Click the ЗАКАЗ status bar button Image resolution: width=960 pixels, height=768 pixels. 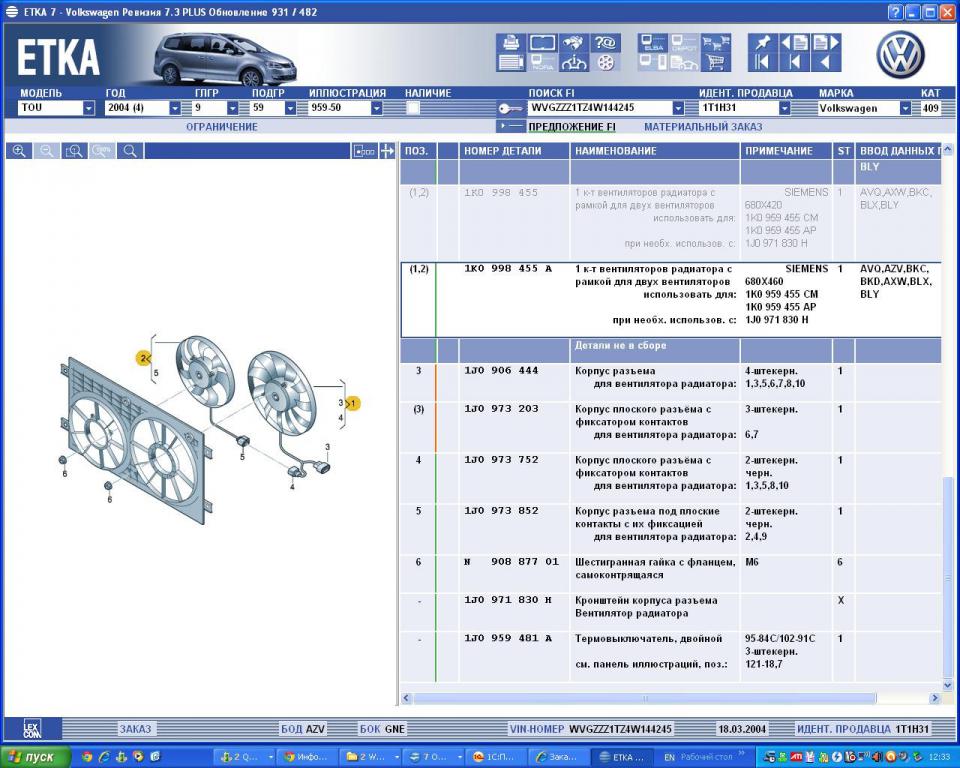[x=135, y=729]
